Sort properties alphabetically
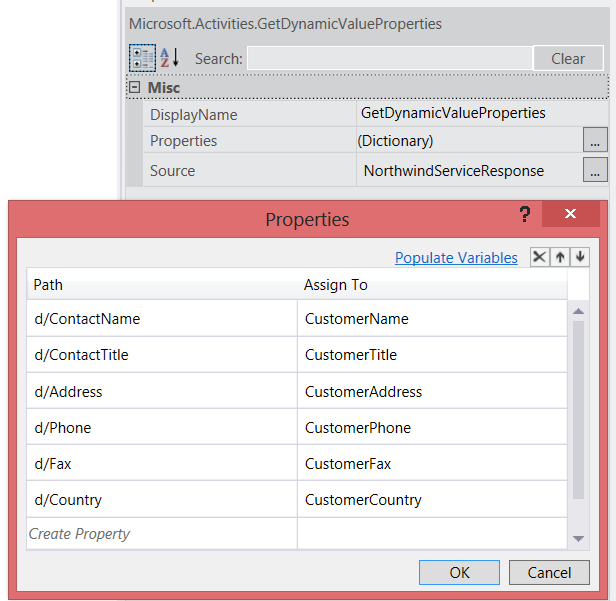Image resolution: width=616 pixels, height=601 pixels. click(x=170, y=58)
